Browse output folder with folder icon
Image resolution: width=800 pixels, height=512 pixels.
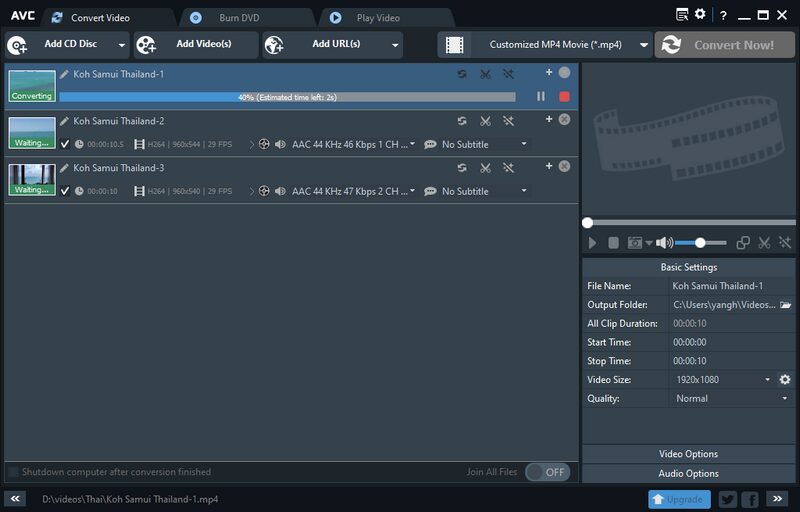(x=786, y=305)
